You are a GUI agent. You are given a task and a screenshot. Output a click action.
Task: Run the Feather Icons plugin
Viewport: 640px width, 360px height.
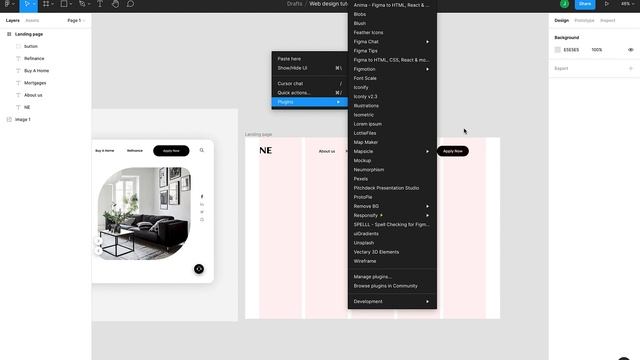(x=392, y=33)
